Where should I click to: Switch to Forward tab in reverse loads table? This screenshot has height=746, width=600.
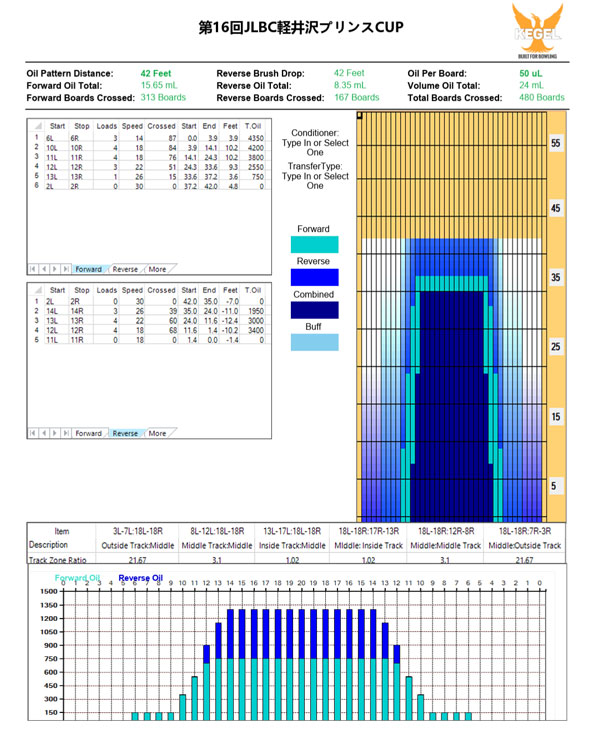click(x=88, y=433)
